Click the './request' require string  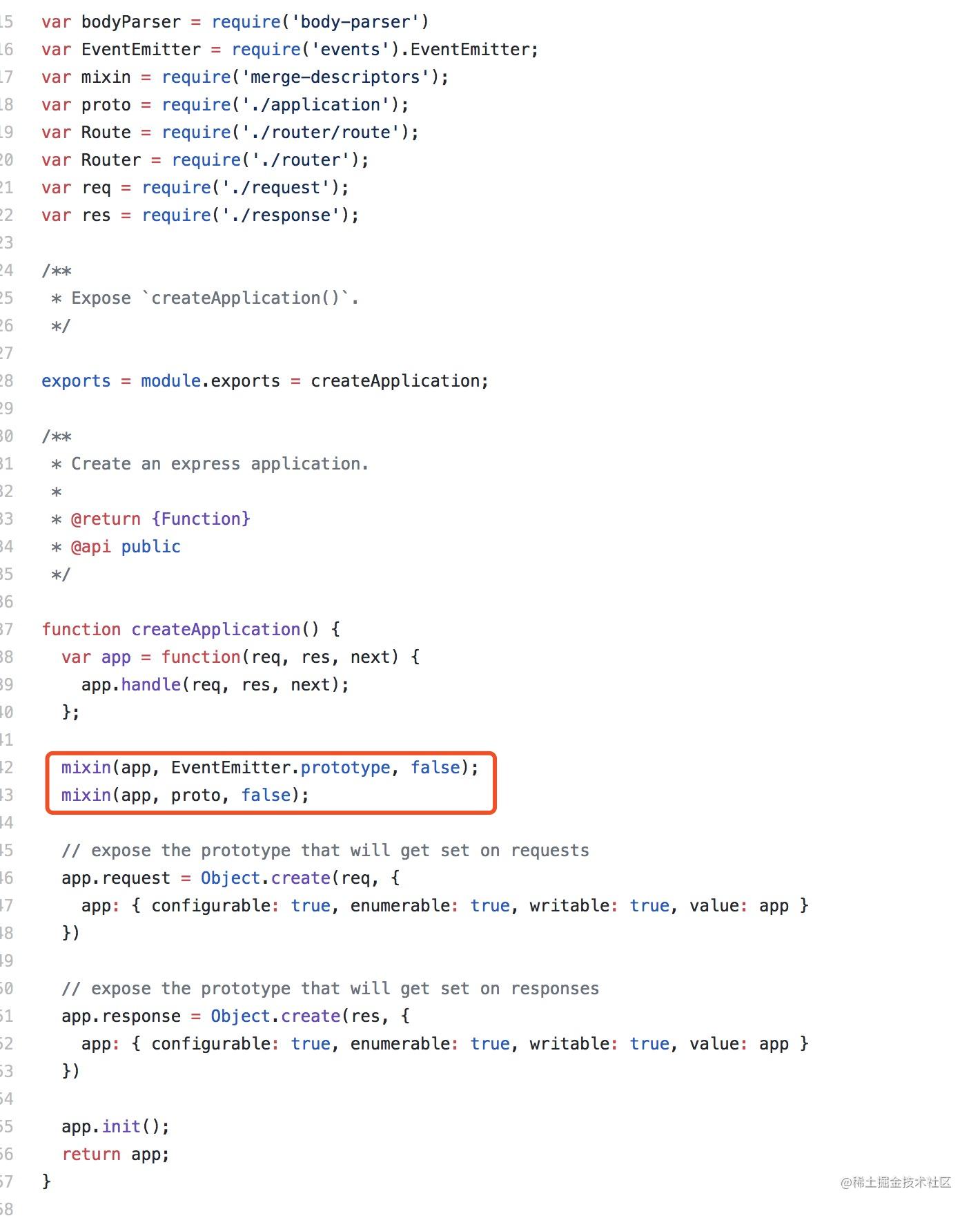(x=276, y=188)
